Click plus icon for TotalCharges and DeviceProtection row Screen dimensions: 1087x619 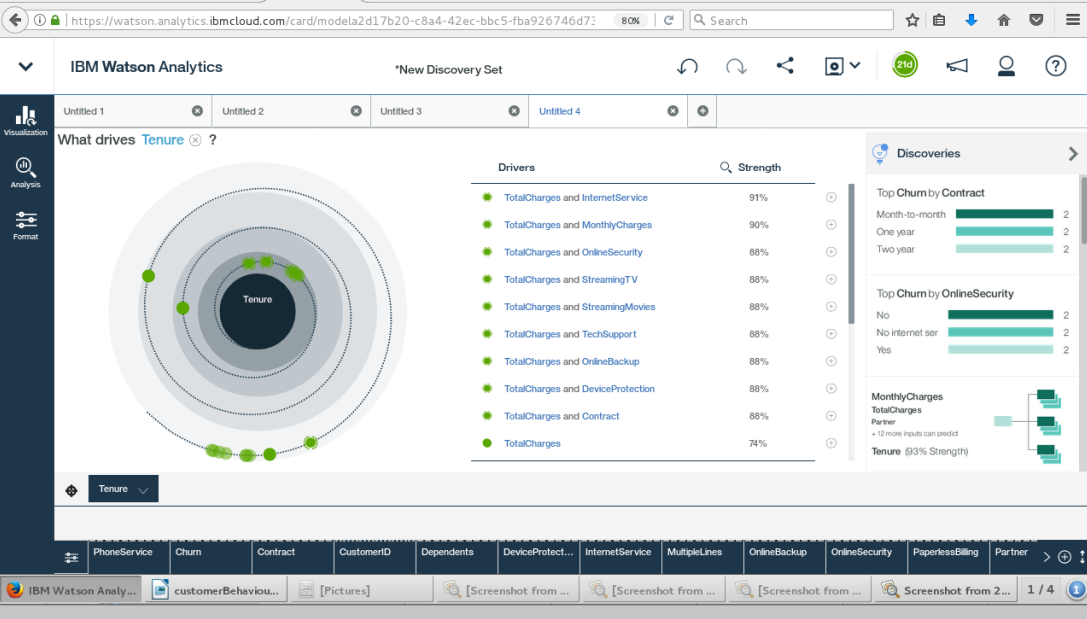pyautogui.click(x=831, y=389)
